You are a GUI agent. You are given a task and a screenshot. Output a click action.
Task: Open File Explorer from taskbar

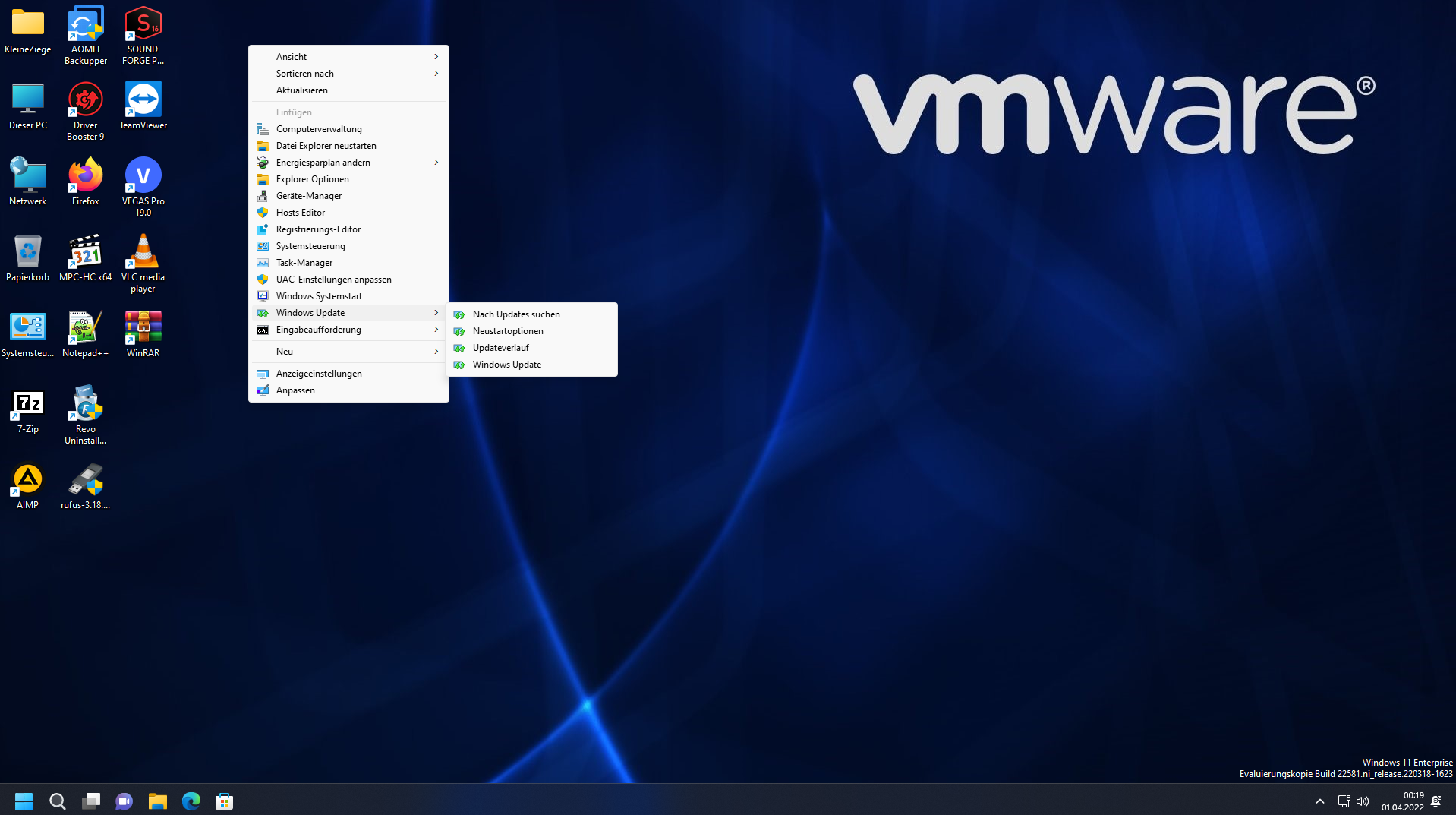pyautogui.click(x=158, y=801)
